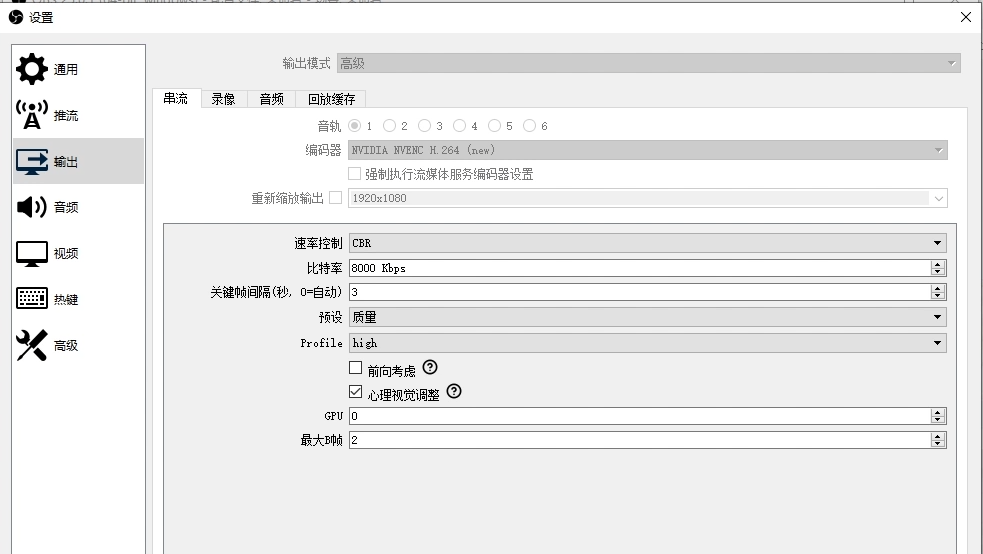Select audio track 6 radio button
Viewport: 983px width, 554px height.
click(530, 126)
